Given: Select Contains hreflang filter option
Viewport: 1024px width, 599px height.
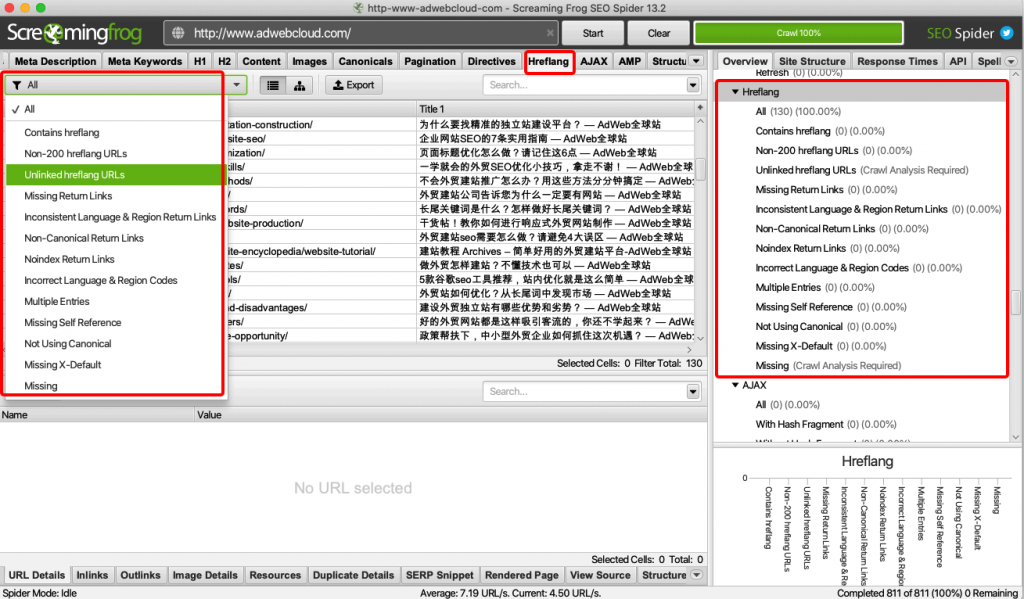Looking at the screenshot, I should point(114,133).
